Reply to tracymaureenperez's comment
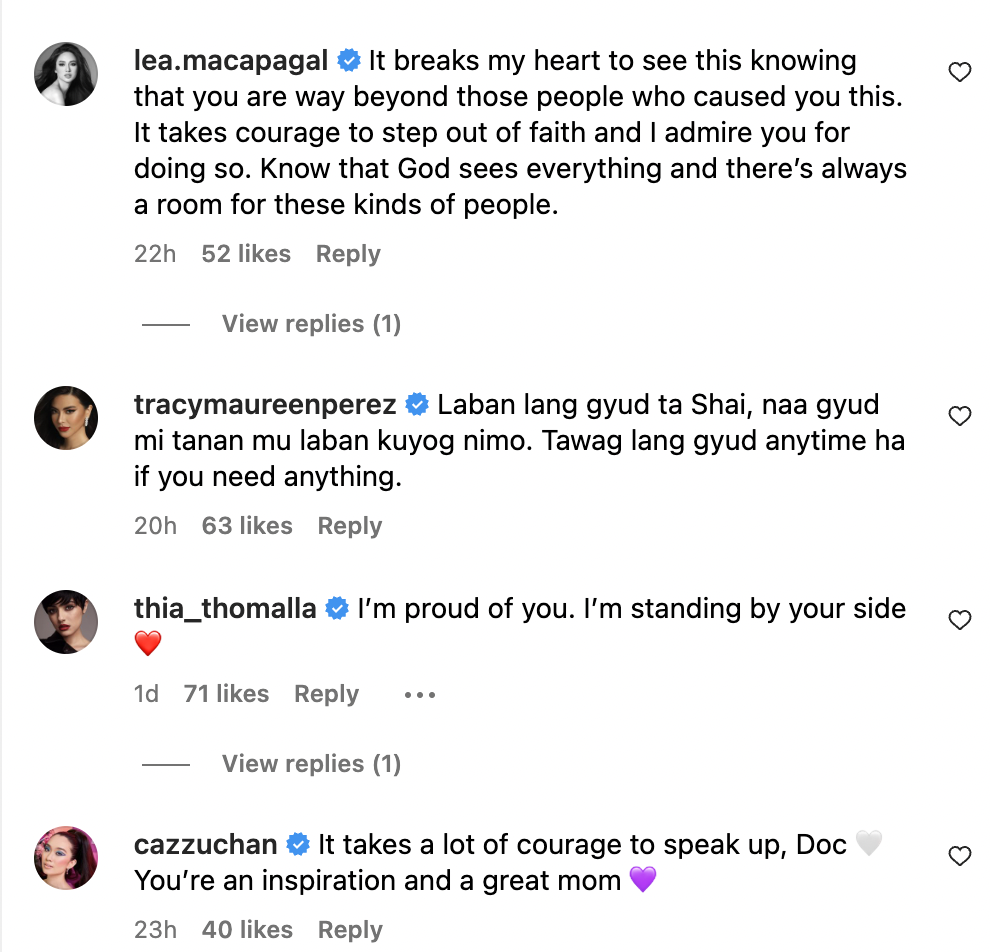The image size is (990, 952). coord(350,526)
